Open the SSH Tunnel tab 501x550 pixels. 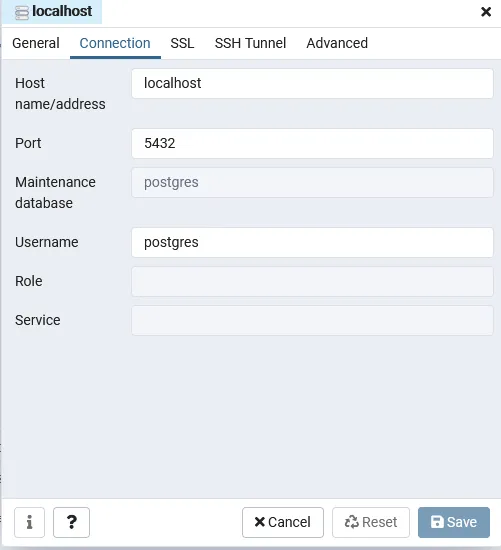coord(250,43)
